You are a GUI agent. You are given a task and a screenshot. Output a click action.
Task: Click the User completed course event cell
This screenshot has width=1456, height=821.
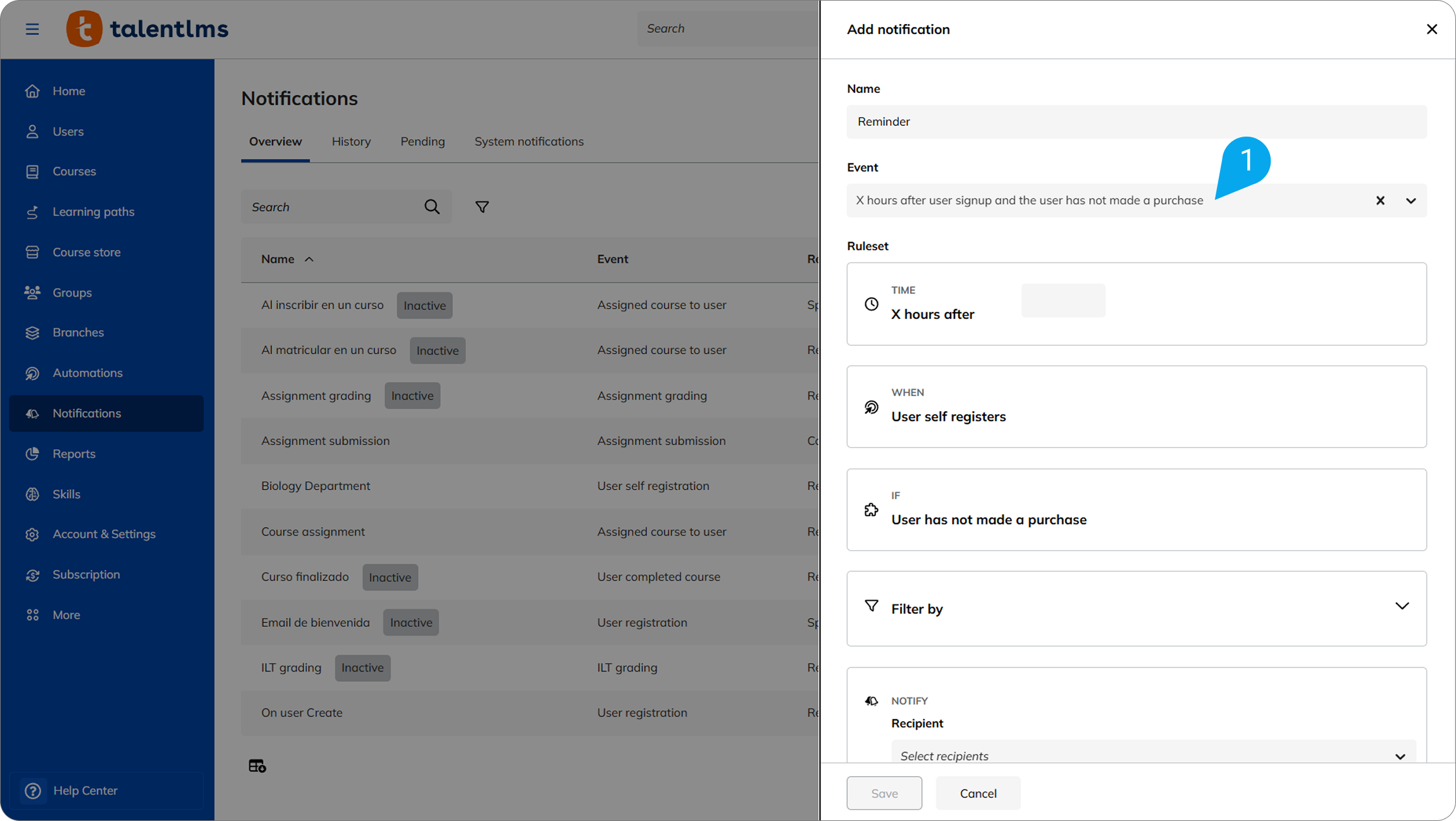pyautogui.click(x=658, y=577)
